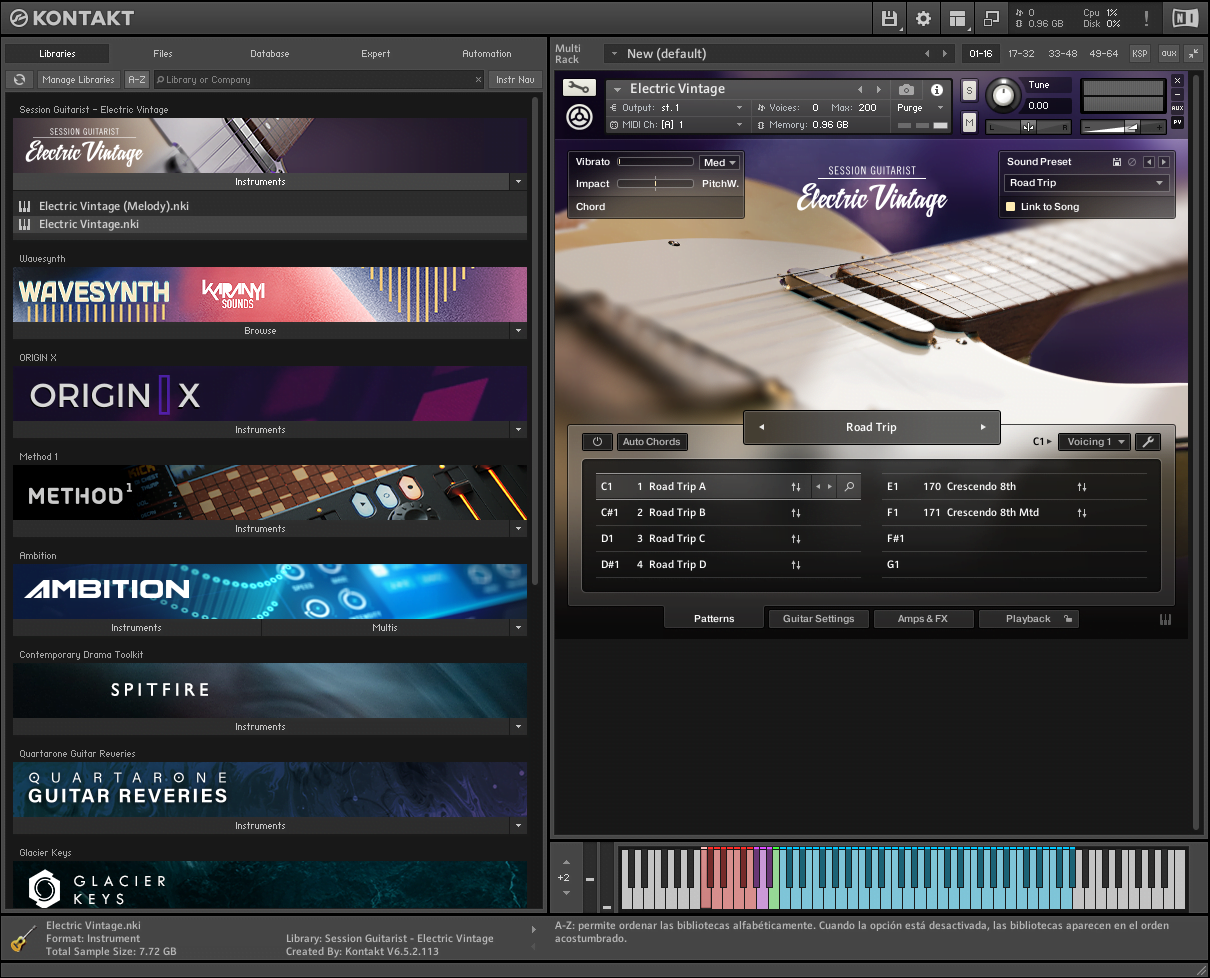This screenshot has height=978, width=1210.
Task: Mute the Electric Vintage instrument
Action: click(x=969, y=122)
